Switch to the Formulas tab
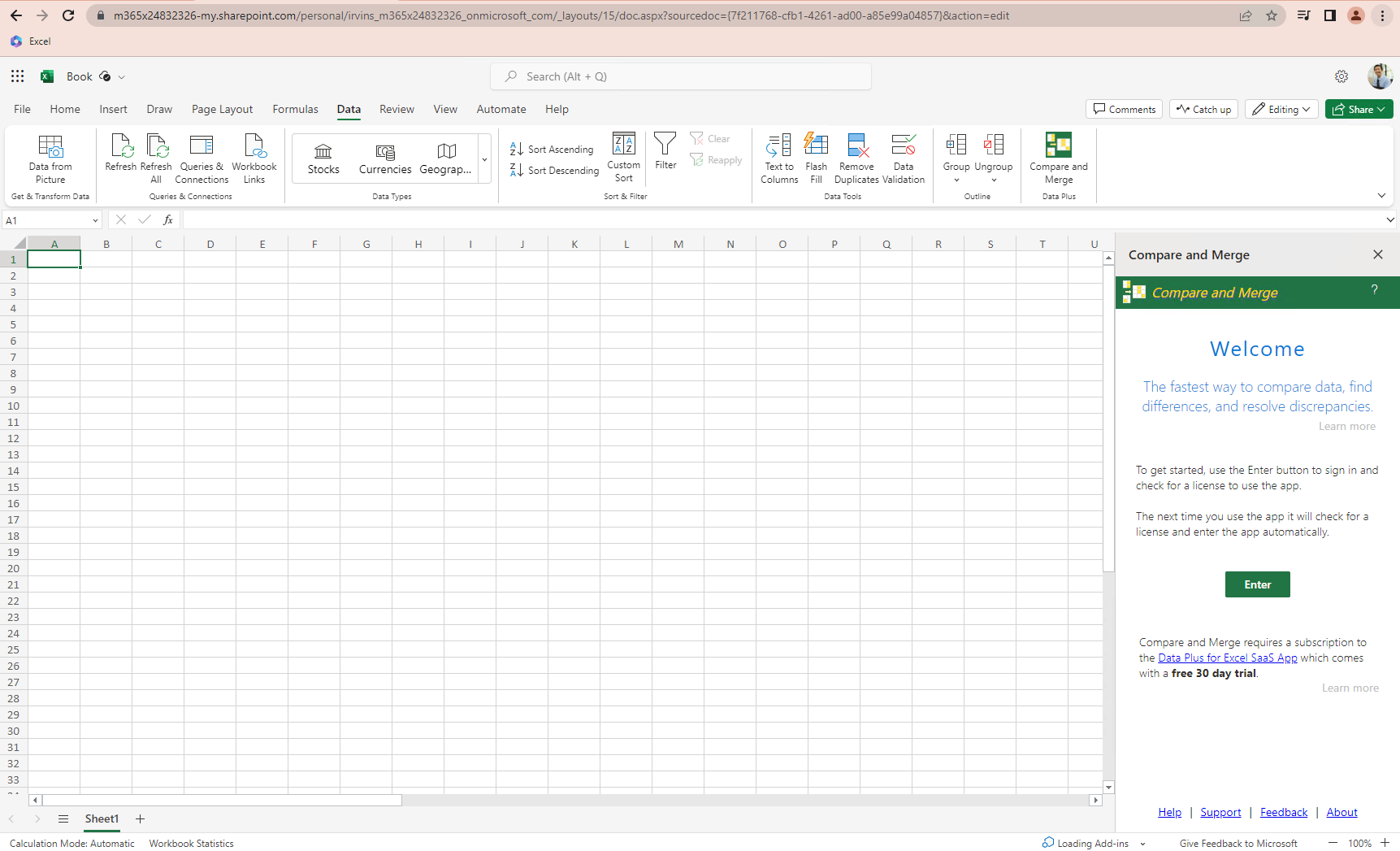 (295, 109)
